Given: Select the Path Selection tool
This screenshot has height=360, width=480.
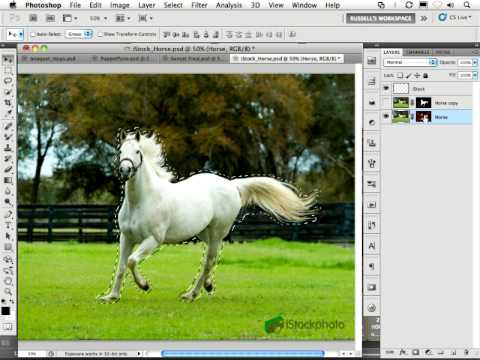Looking at the screenshot, I should pyautogui.click(x=7, y=236).
